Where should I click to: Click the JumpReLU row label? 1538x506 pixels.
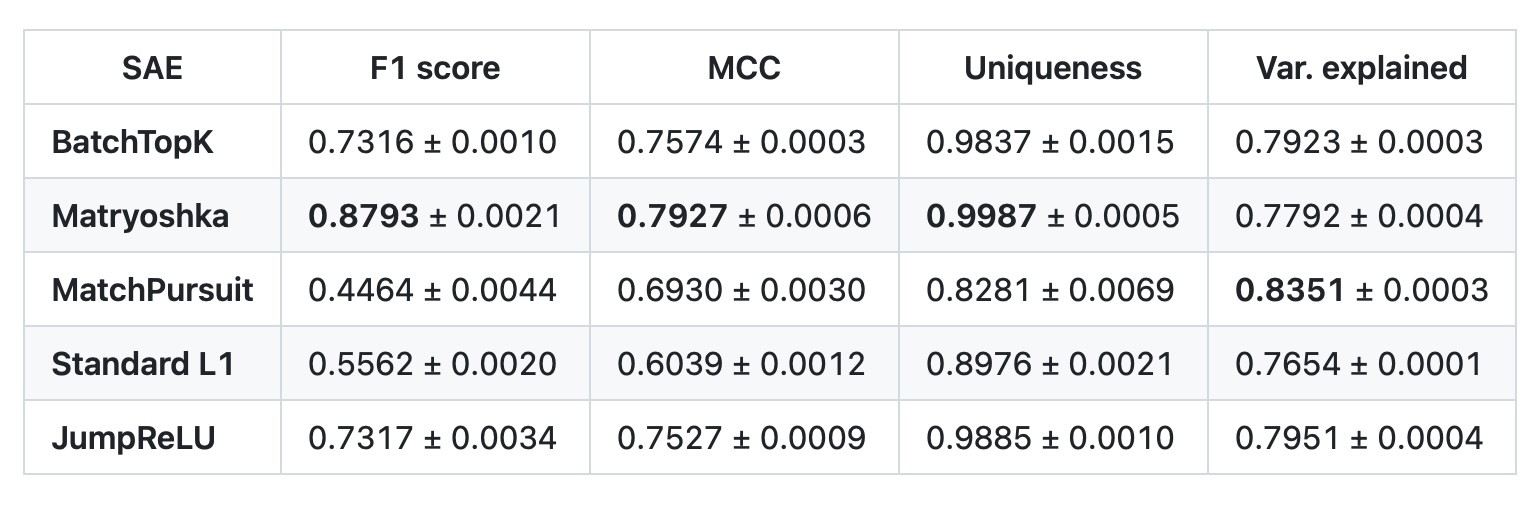tap(133, 437)
